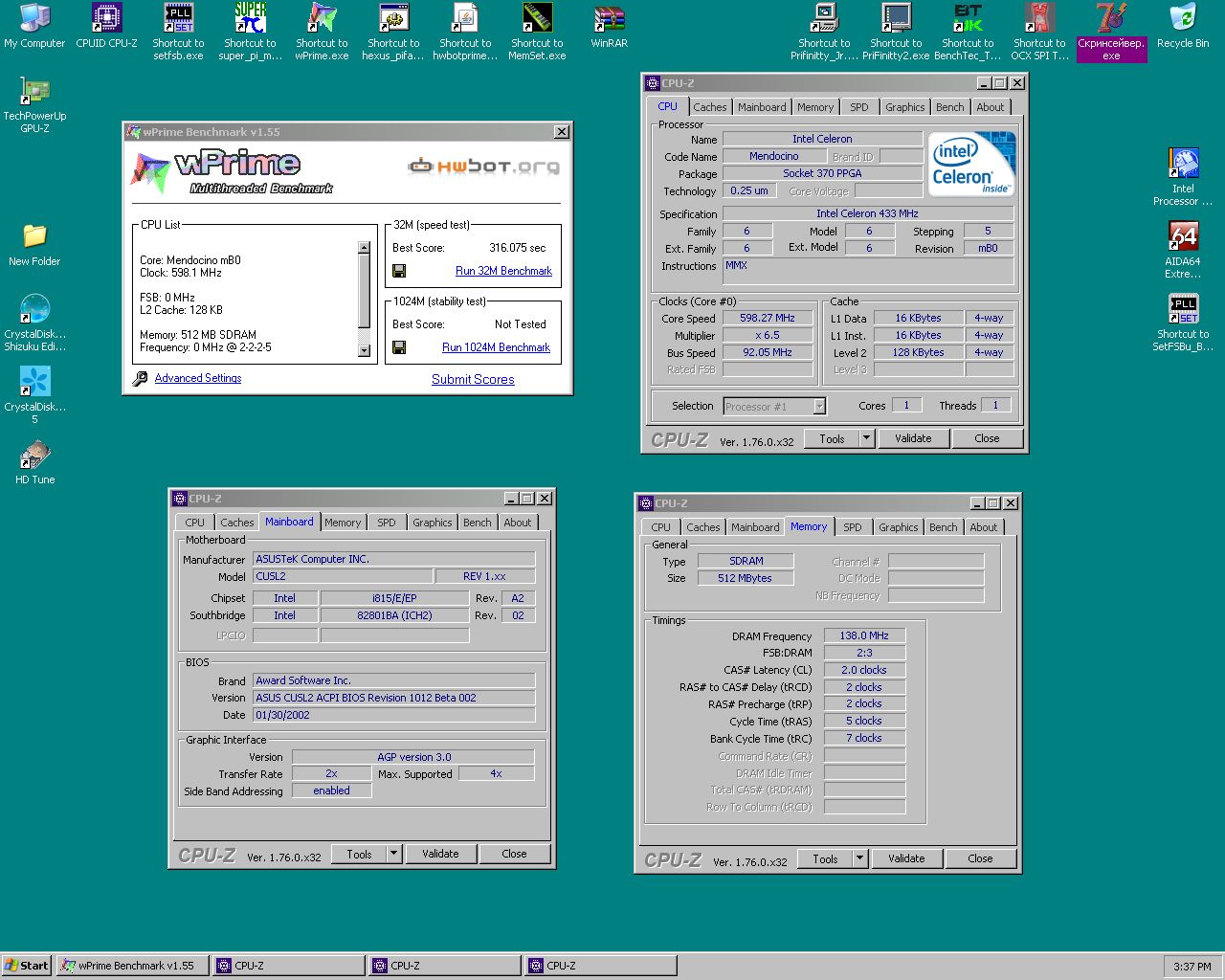This screenshot has width=1225, height=980.
Task: Open the About tab in Memory window
Action: click(x=983, y=527)
